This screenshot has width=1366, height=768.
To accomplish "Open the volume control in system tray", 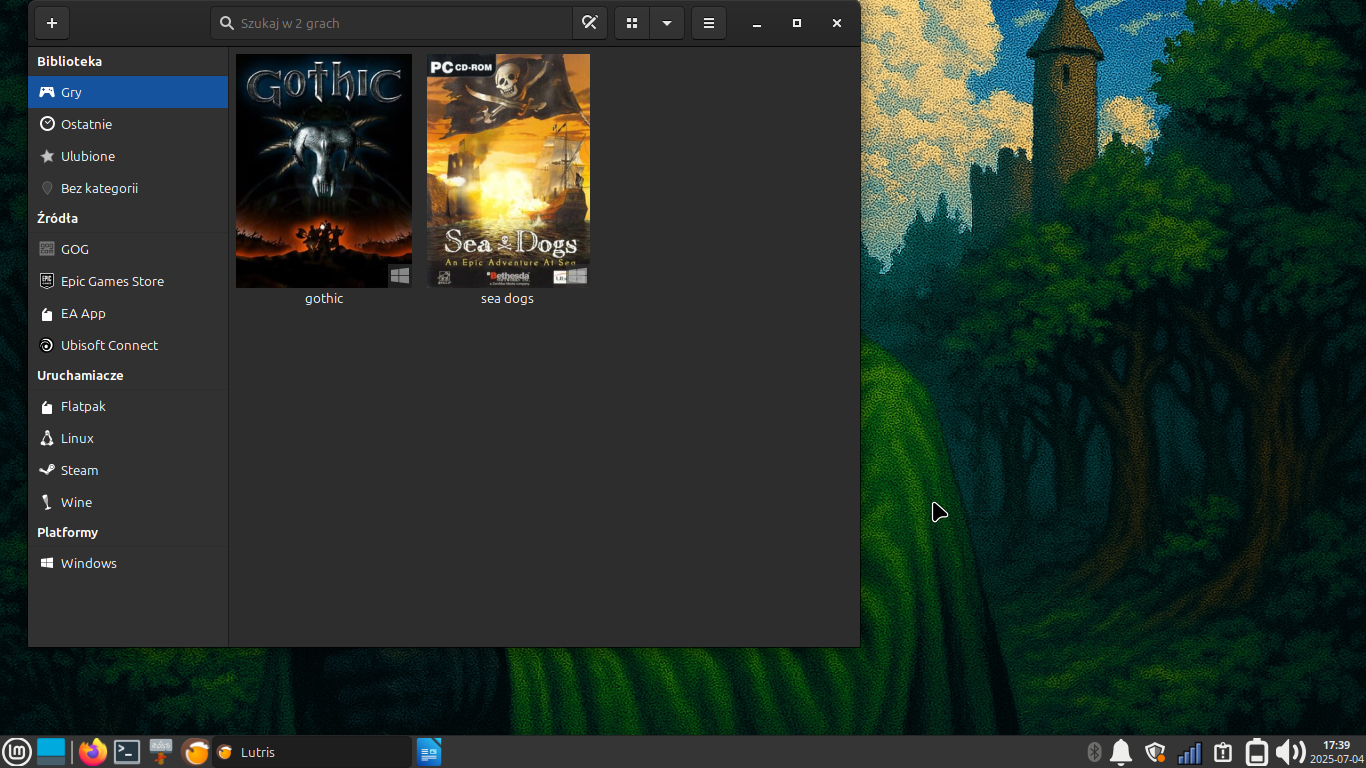I will click(1290, 752).
